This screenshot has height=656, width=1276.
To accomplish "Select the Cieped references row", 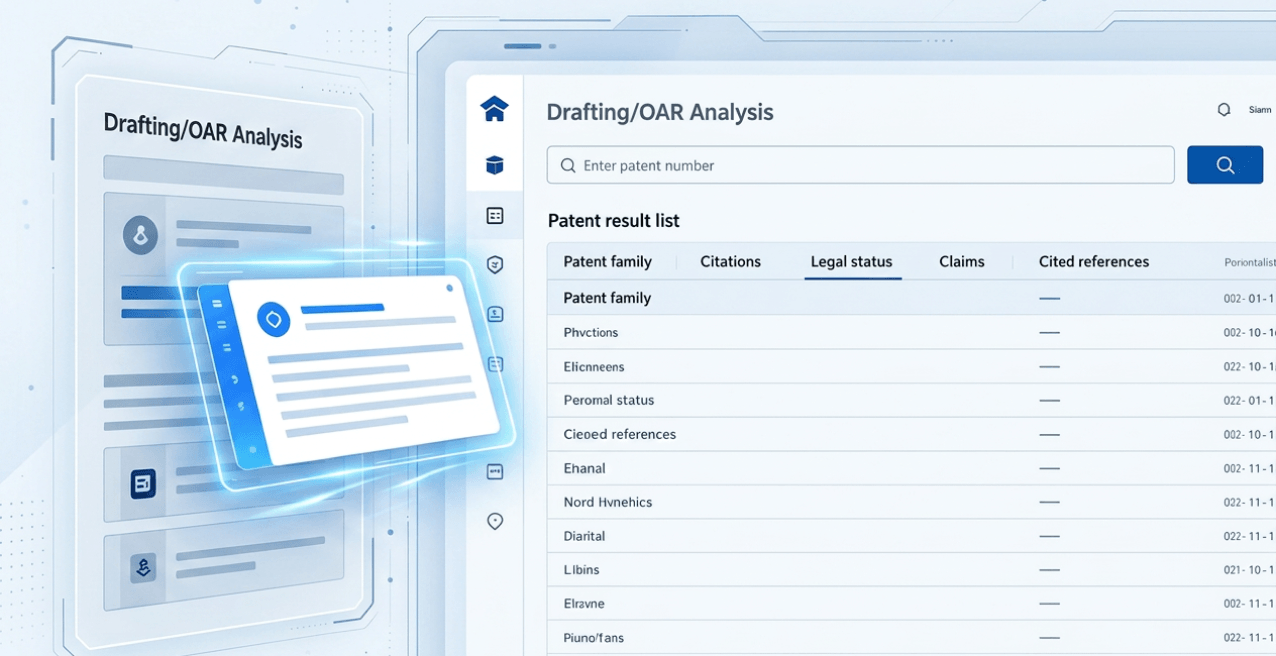I will [911, 434].
